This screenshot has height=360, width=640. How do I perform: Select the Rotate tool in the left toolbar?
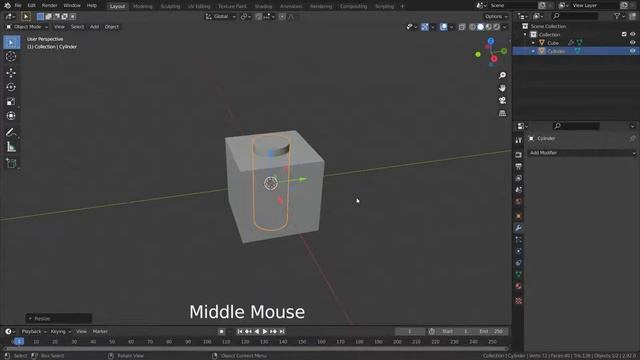[11, 87]
